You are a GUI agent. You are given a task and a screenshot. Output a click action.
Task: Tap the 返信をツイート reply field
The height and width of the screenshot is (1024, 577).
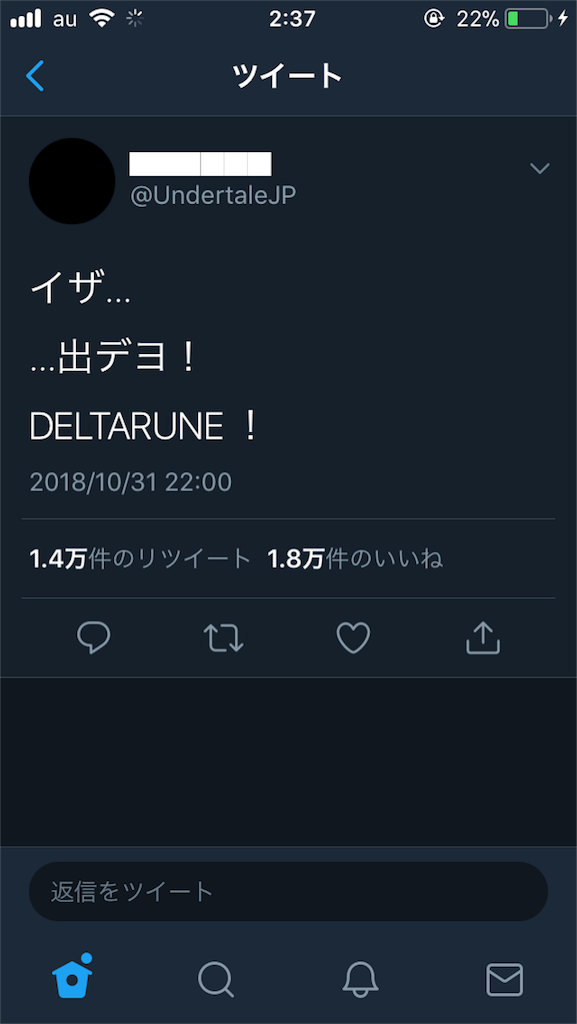(288, 891)
